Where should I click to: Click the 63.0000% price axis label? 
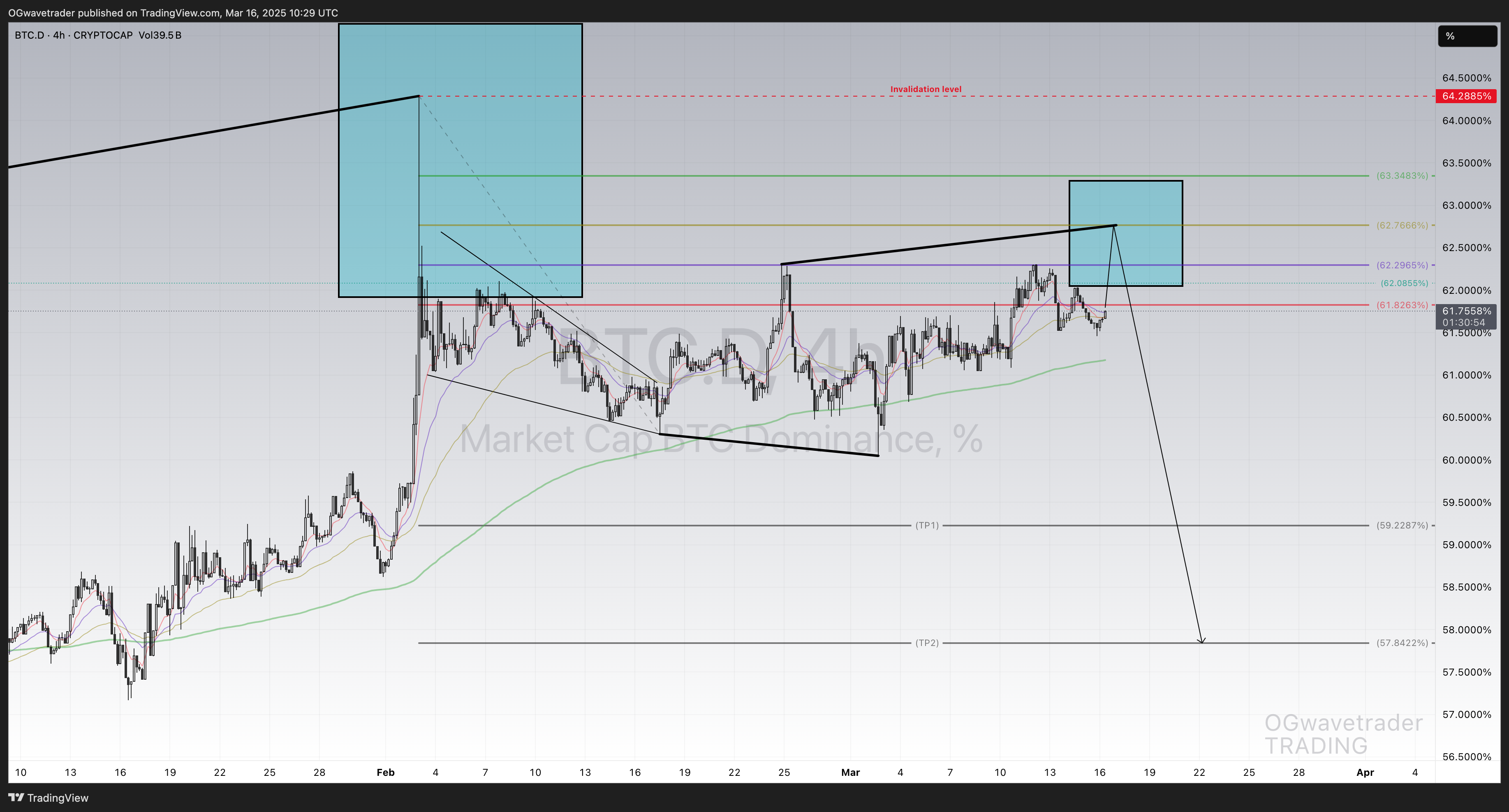click(x=1466, y=205)
